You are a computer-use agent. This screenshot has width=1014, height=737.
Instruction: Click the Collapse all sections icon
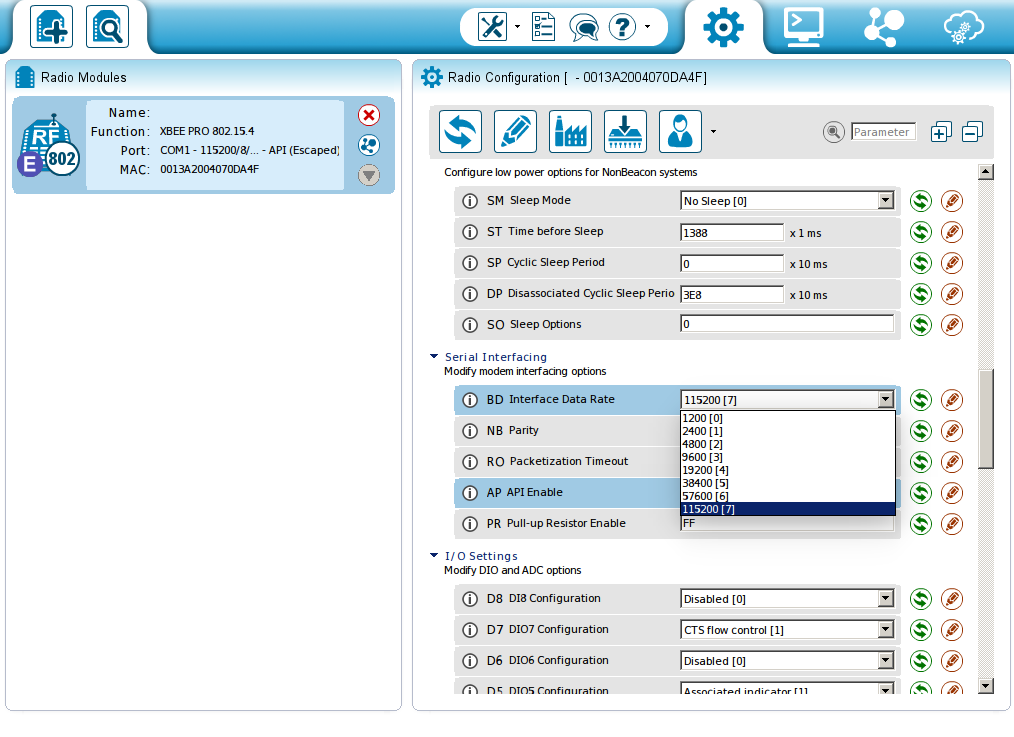coord(973,132)
